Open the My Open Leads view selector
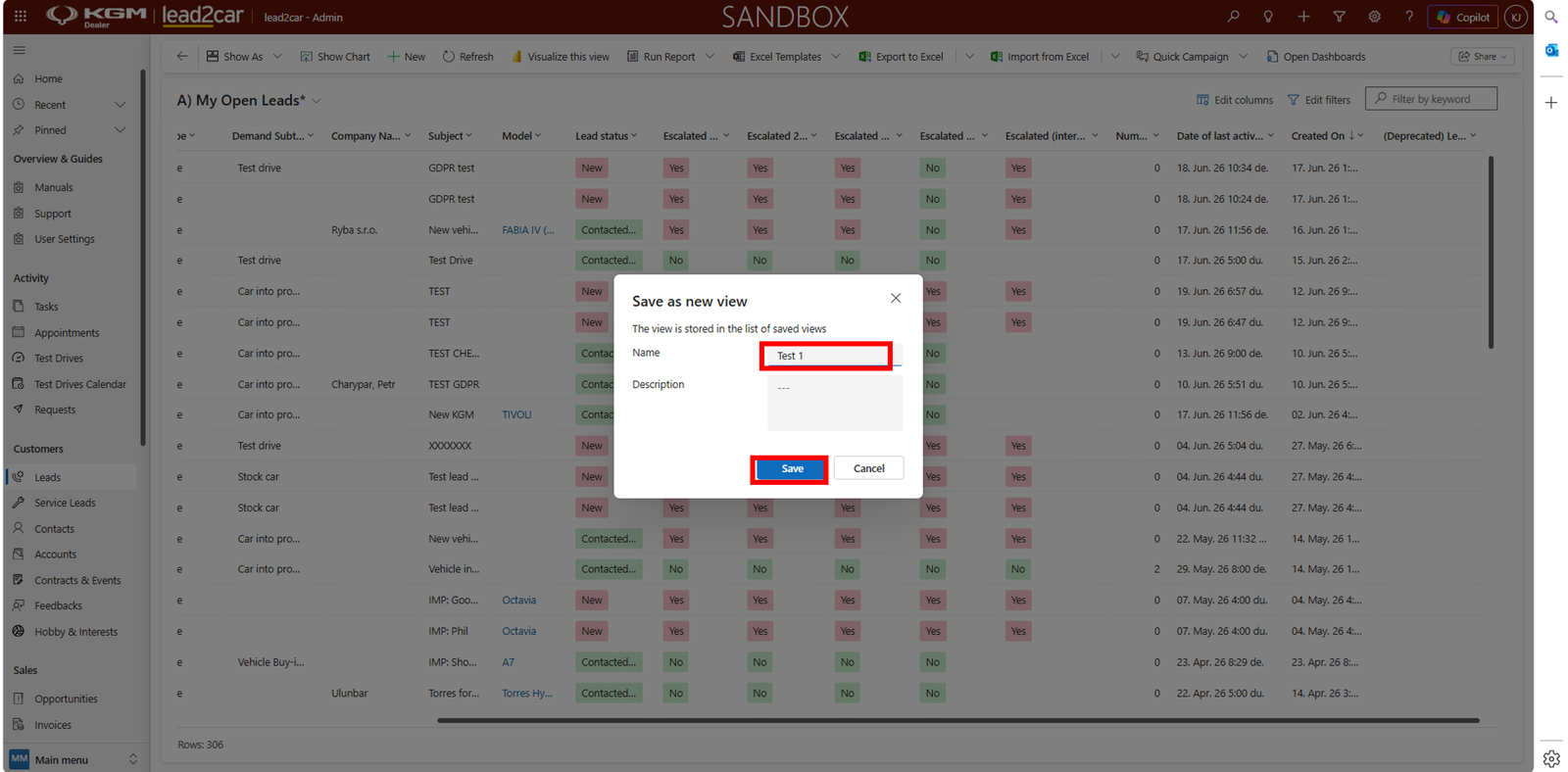 click(x=249, y=100)
